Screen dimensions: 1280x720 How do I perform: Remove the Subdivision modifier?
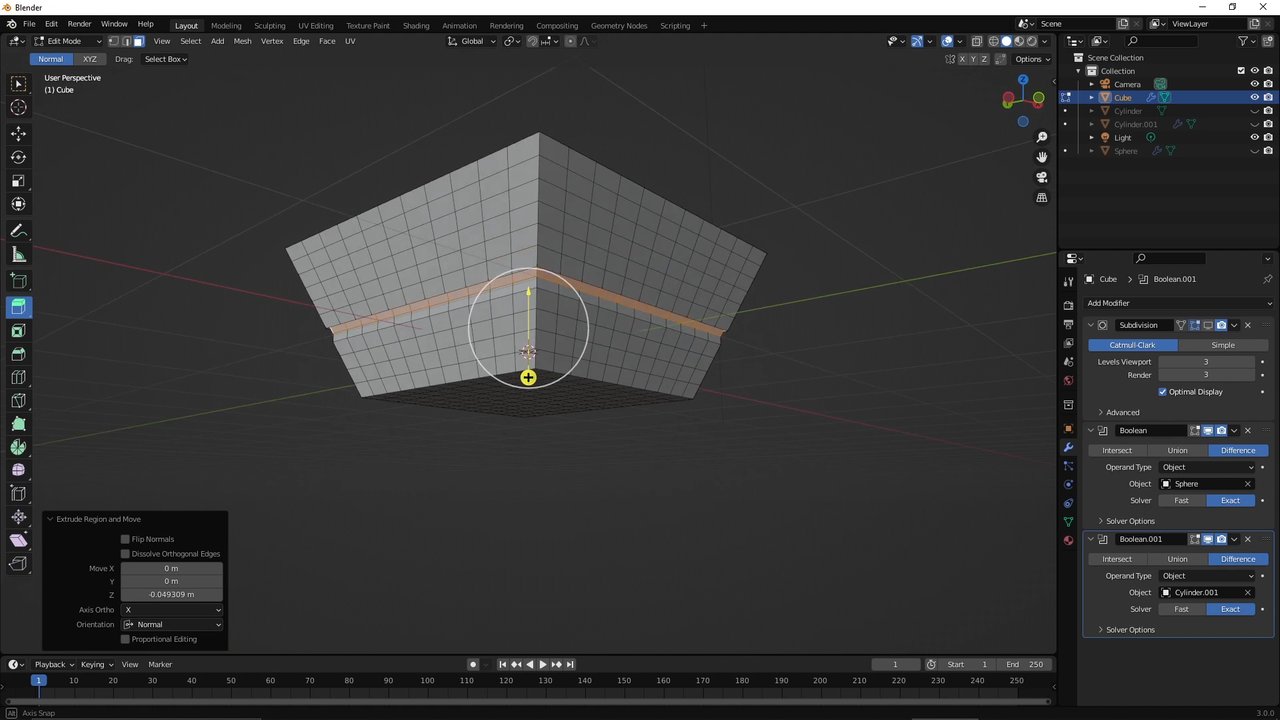click(1247, 325)
